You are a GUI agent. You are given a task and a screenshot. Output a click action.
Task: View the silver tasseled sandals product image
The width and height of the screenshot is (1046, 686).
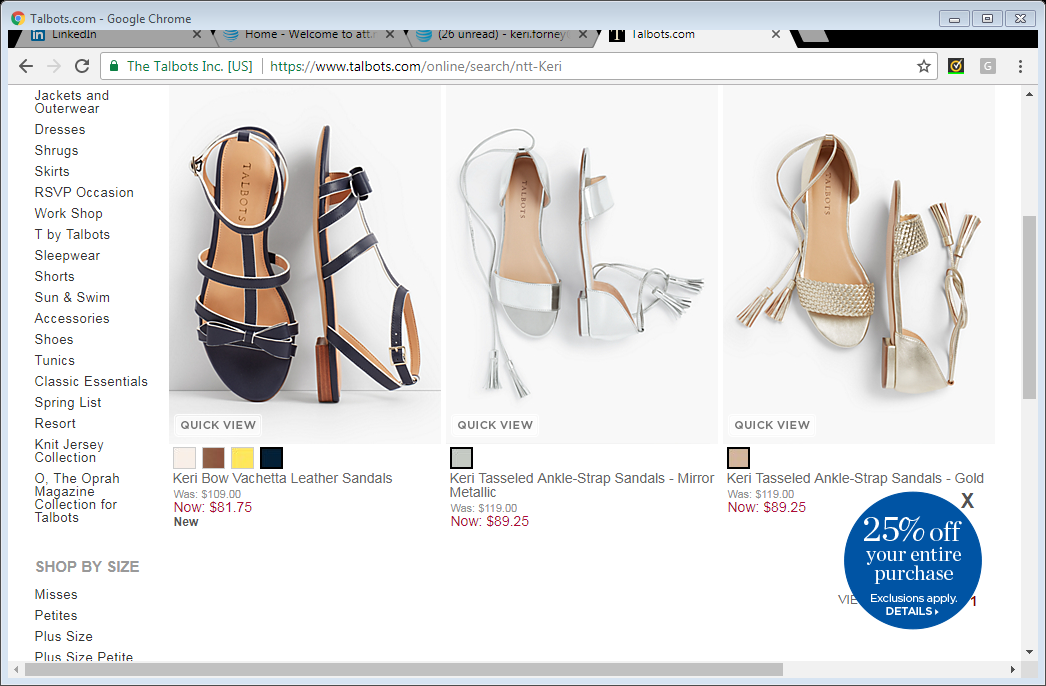[x=582, y=264]
